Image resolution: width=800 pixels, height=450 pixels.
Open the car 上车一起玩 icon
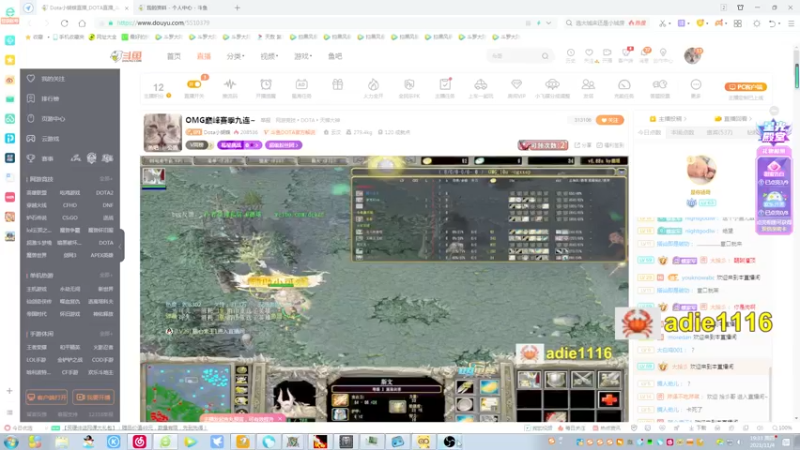point(481,84)
